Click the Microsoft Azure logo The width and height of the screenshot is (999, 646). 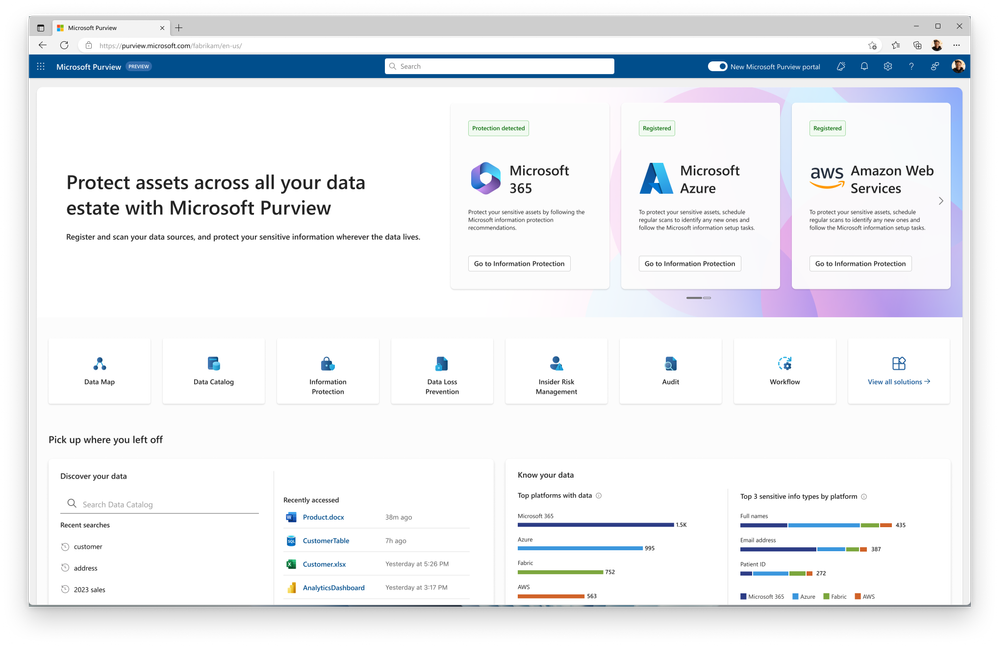click(656, 178)
